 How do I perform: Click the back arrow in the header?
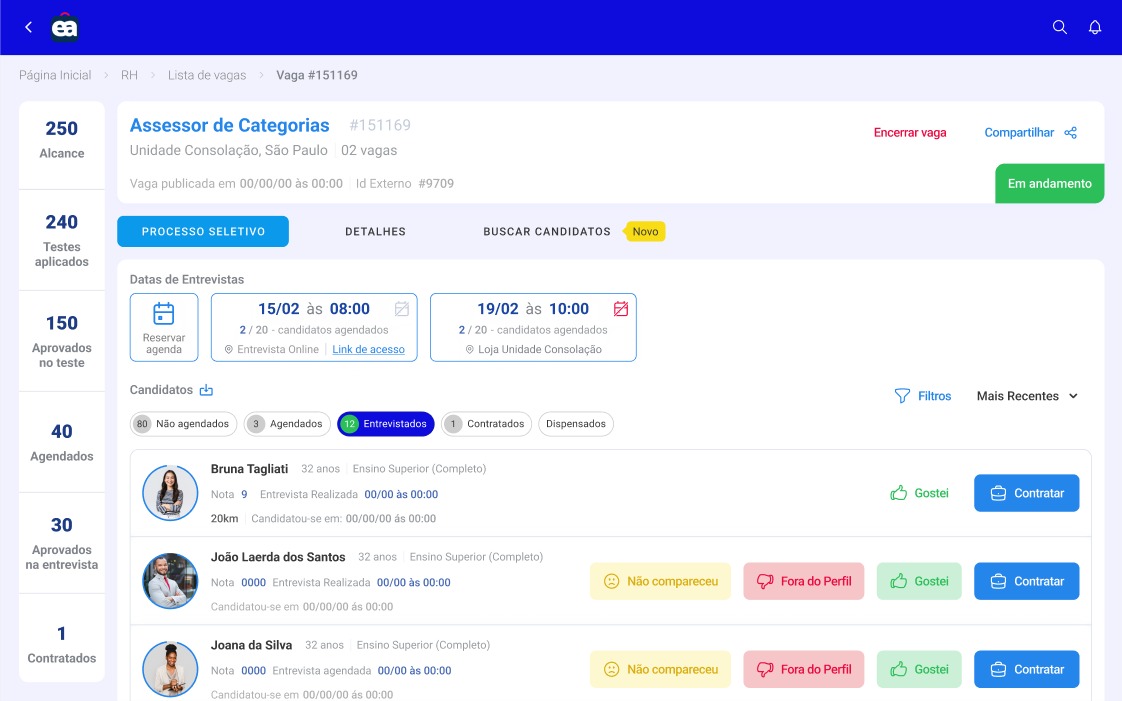click(x=28, y=27)
